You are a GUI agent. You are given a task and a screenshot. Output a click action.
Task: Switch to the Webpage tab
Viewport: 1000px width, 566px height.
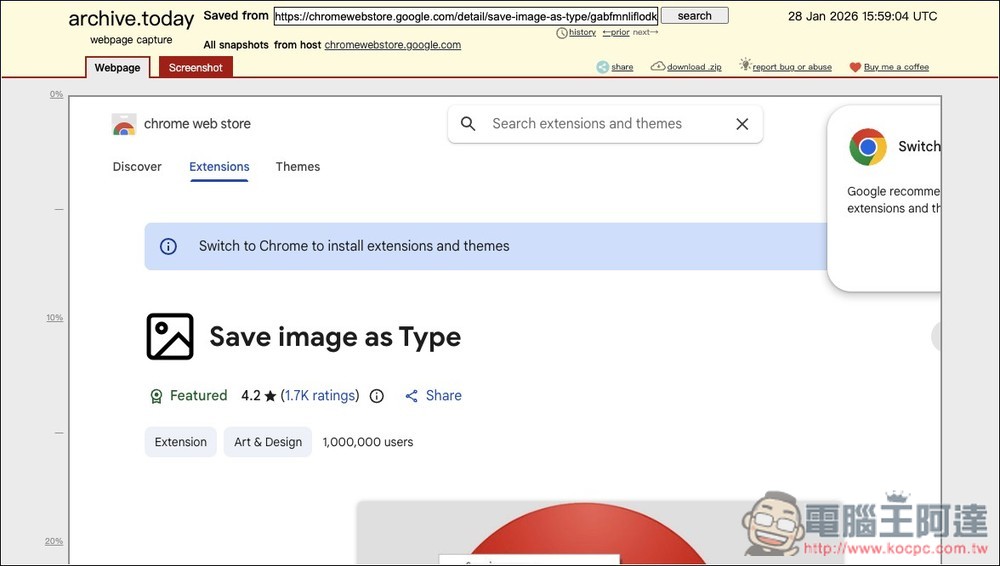(x=117, y=68)
